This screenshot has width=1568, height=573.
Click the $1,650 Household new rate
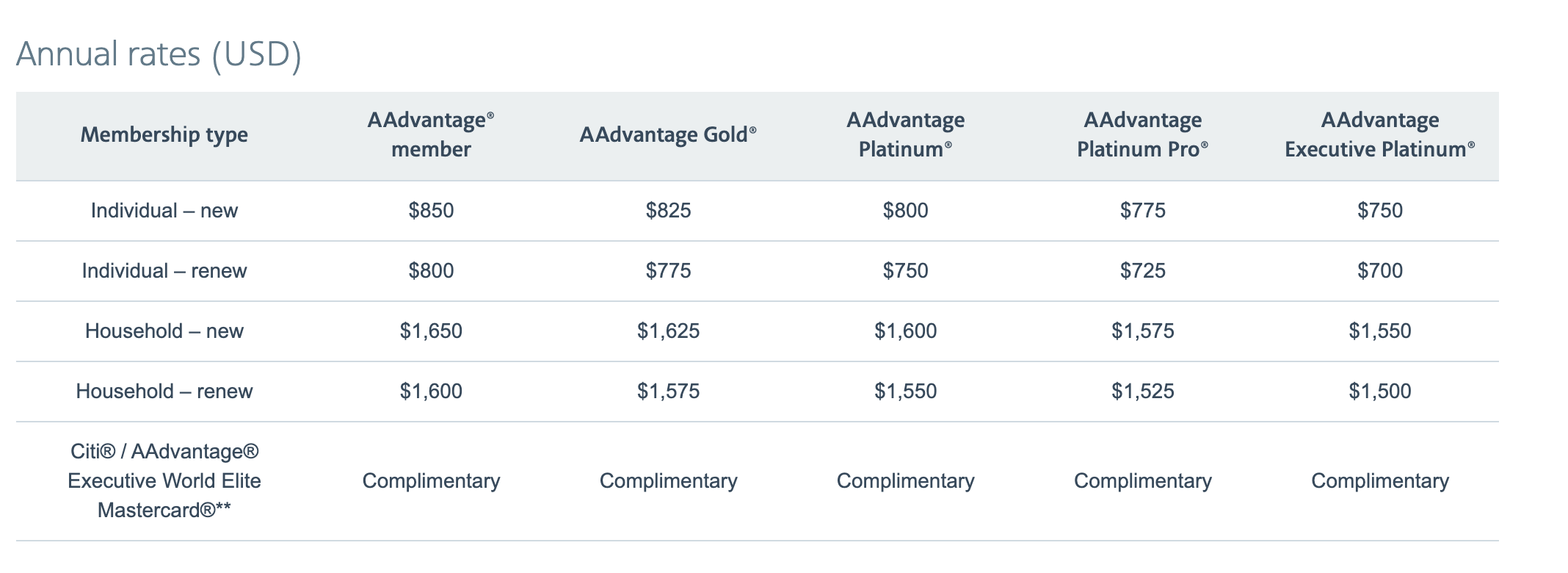(x=431, y=331)
